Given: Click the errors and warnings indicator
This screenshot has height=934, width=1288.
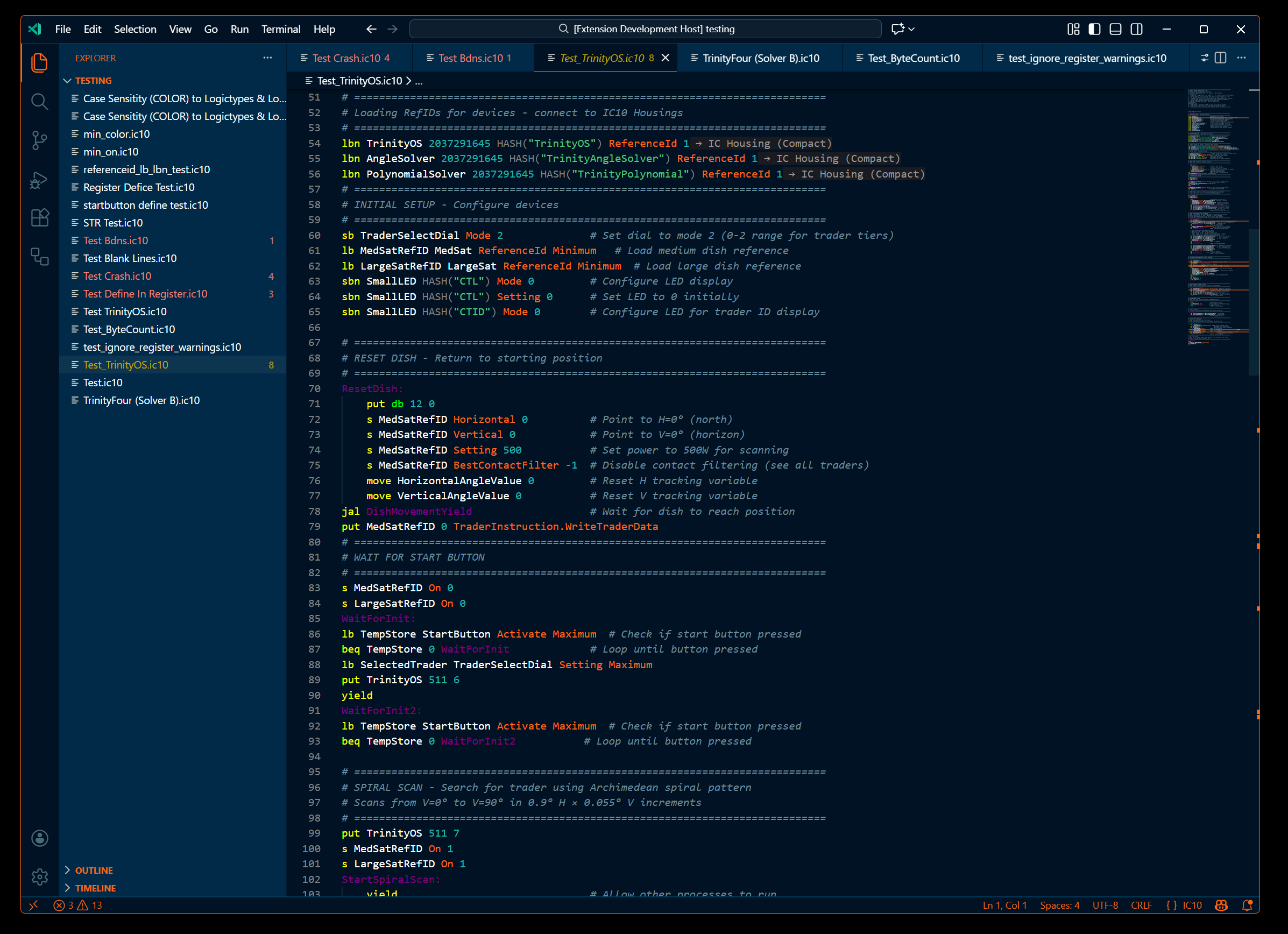Looking at the screenshot, I should point(78,905).
